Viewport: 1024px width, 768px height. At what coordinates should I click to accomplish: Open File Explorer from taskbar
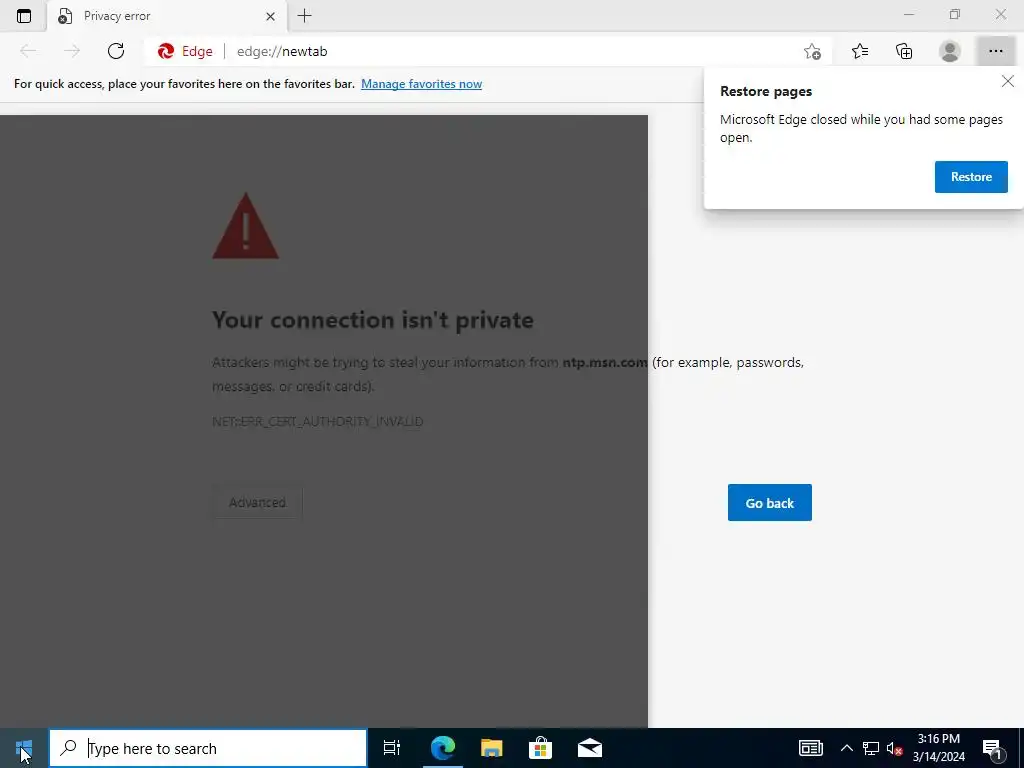coord(491,748)
